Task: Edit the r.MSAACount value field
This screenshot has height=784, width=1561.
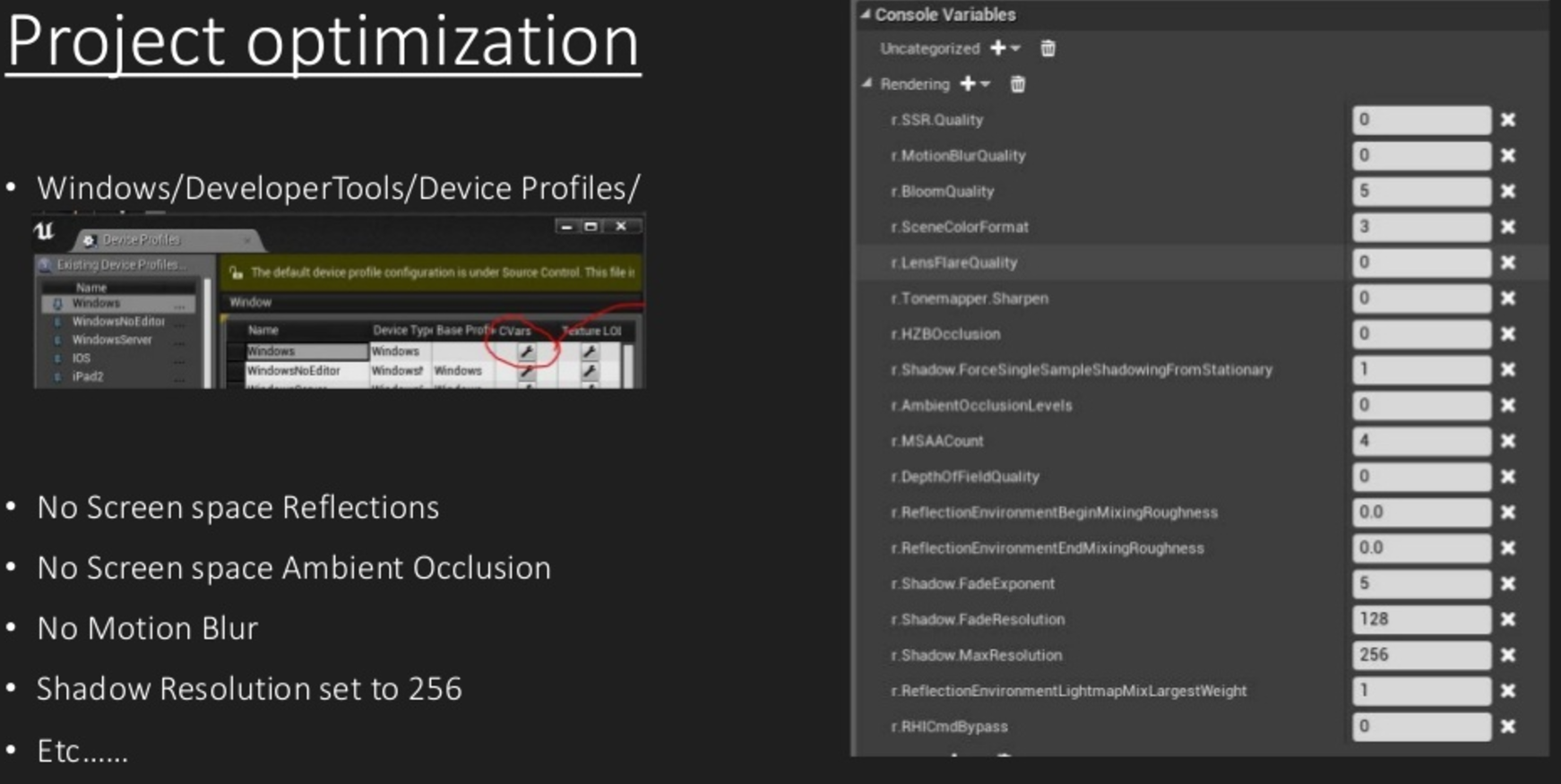Action: click(x=1421, y=441)
